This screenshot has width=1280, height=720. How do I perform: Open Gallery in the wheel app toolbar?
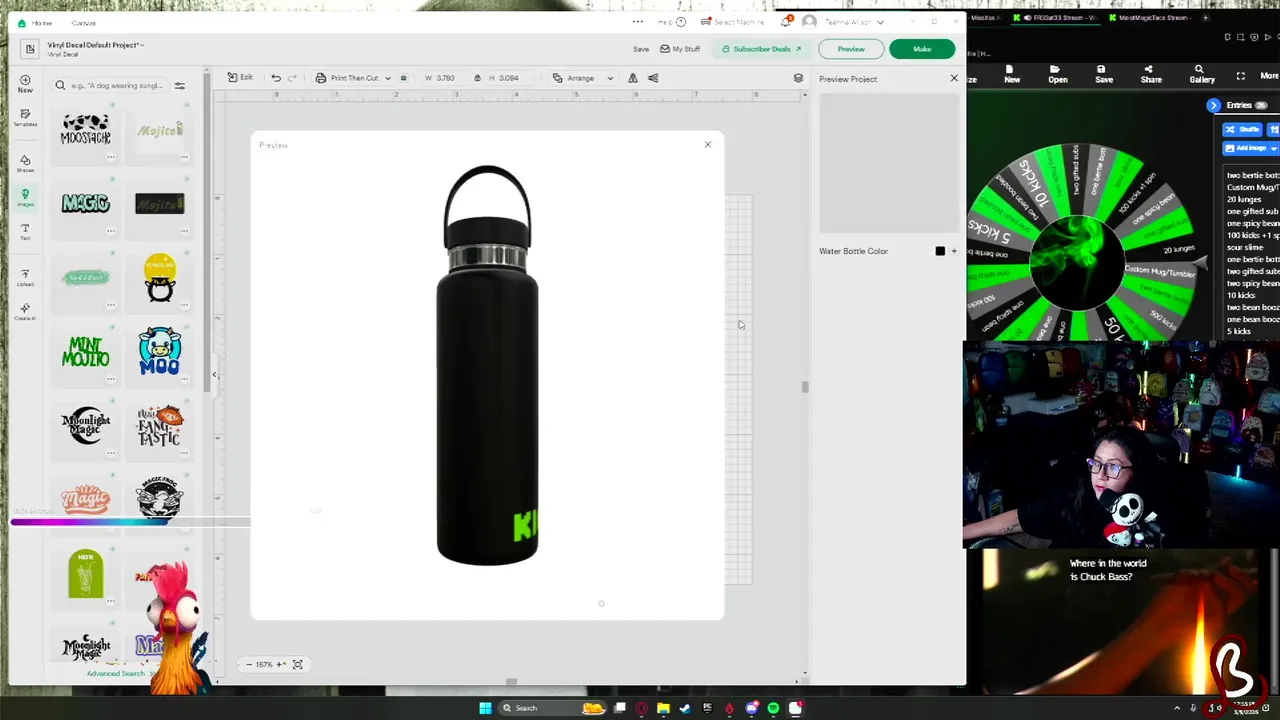1201,74
